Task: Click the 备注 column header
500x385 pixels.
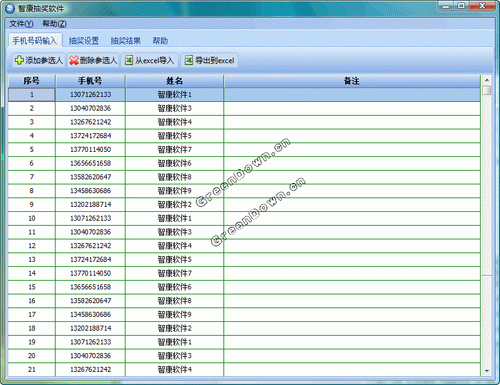Action: point(352,81)
